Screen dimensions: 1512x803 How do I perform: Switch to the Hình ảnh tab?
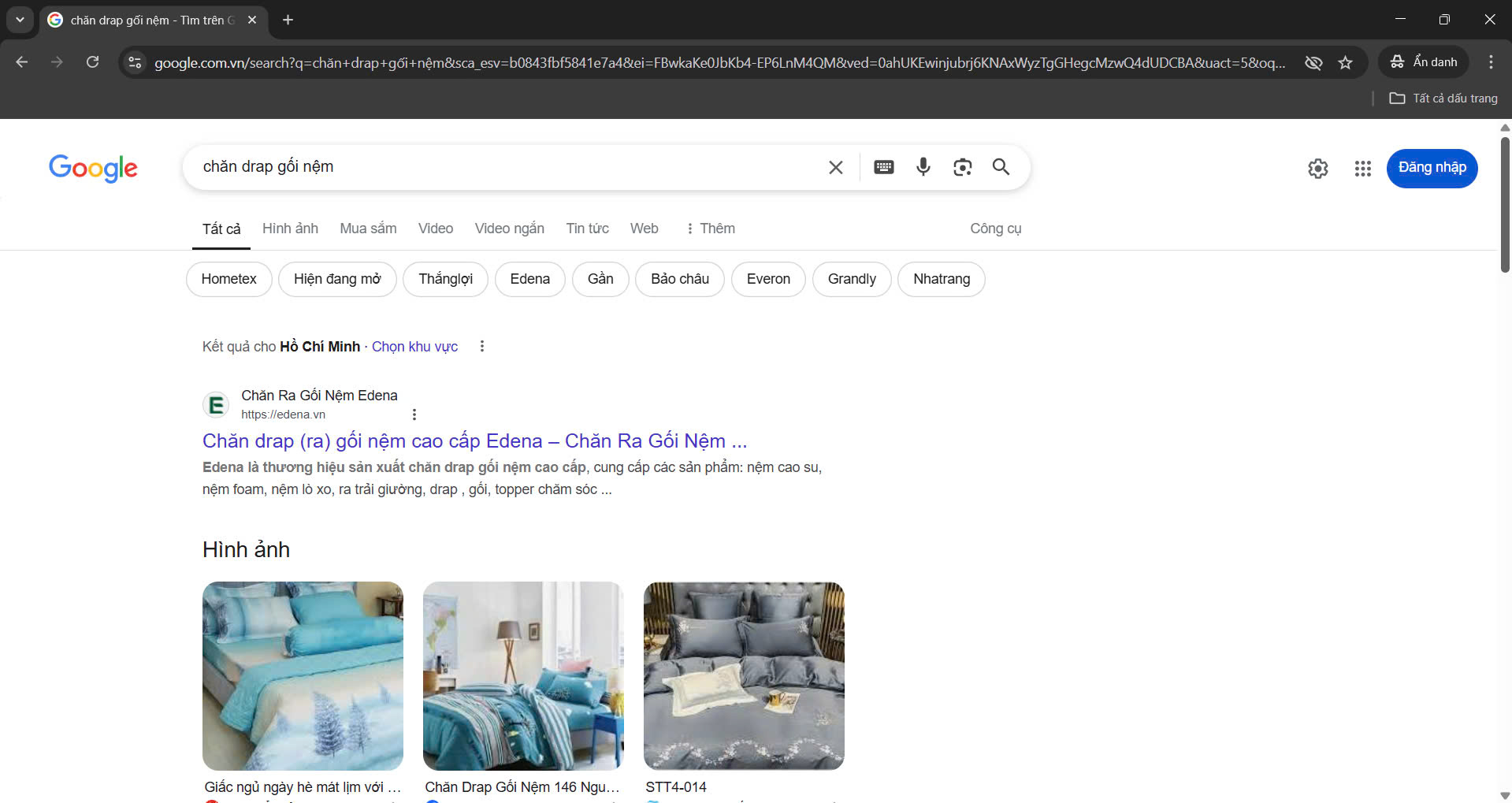[290, 229]
